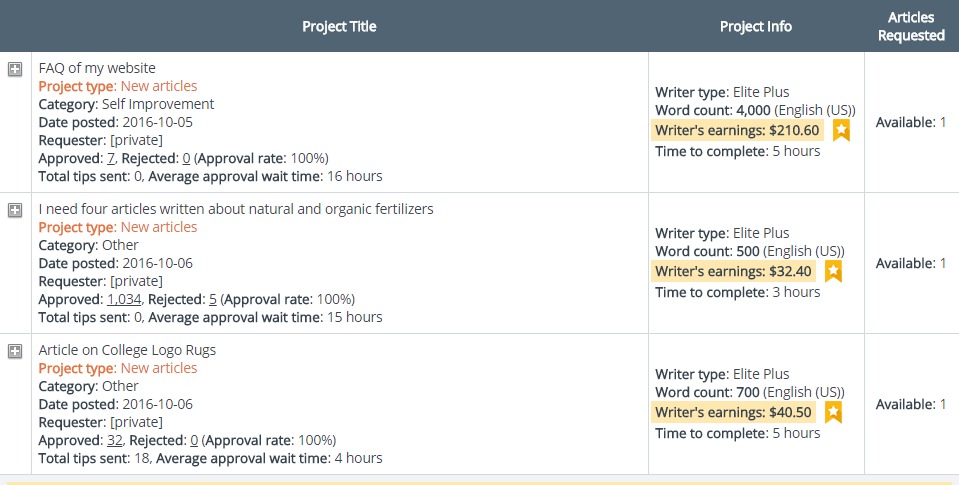This screenshot has height=485, width=959.
Task: Open the approved count 1,034 link
Action: pos(124,300)
